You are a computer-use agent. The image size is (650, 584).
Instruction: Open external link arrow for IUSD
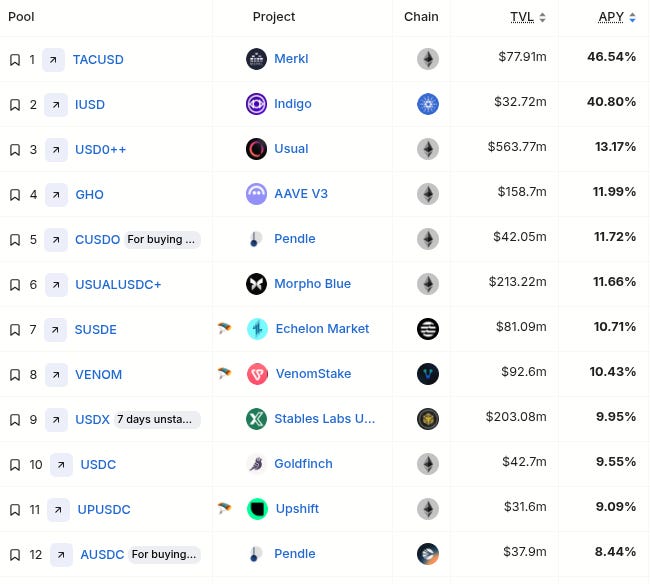(x=56, y=105)
